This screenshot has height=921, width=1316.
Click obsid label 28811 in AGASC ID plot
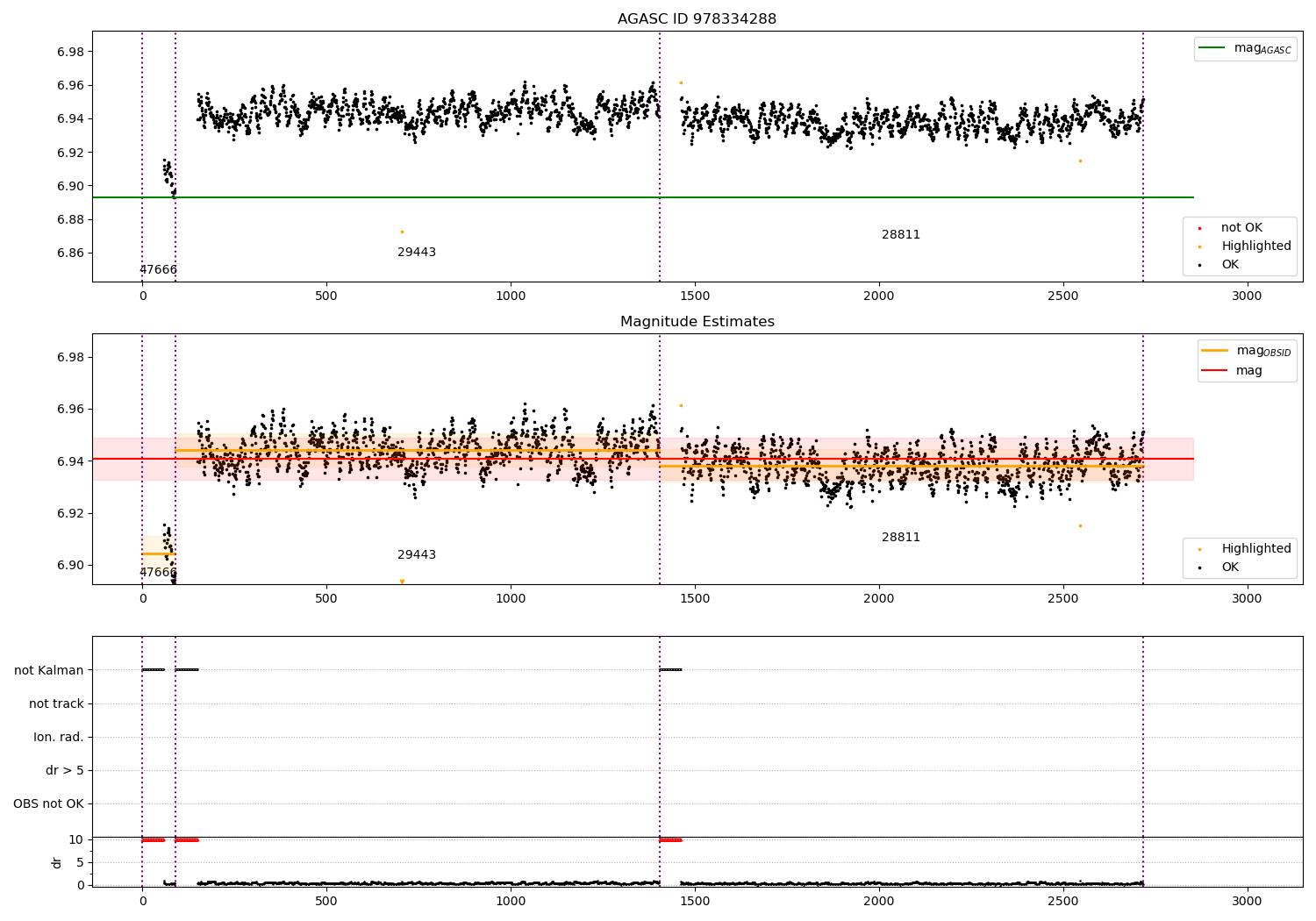901,235
